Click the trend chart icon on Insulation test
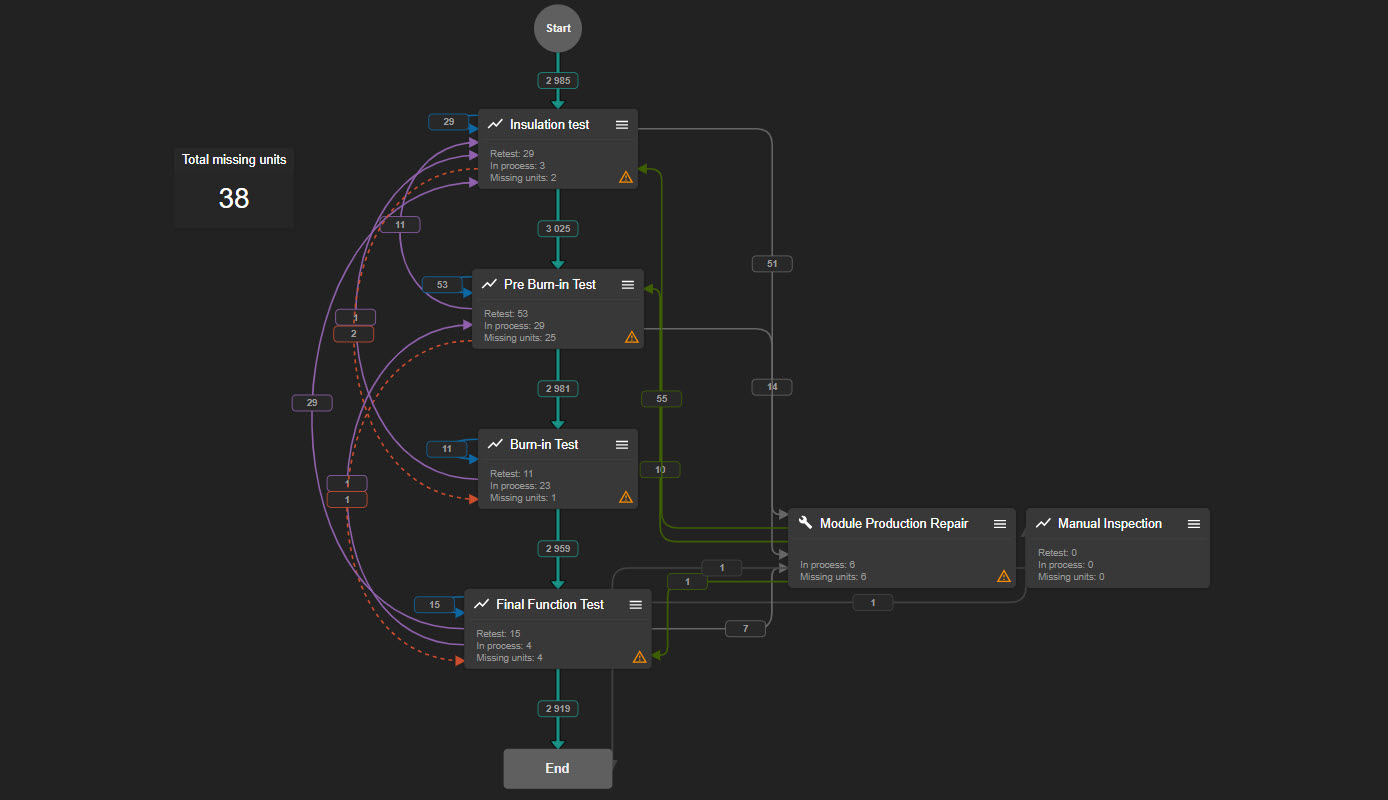The width and height of the screenshot is (1388, 800). coord(495,124)
